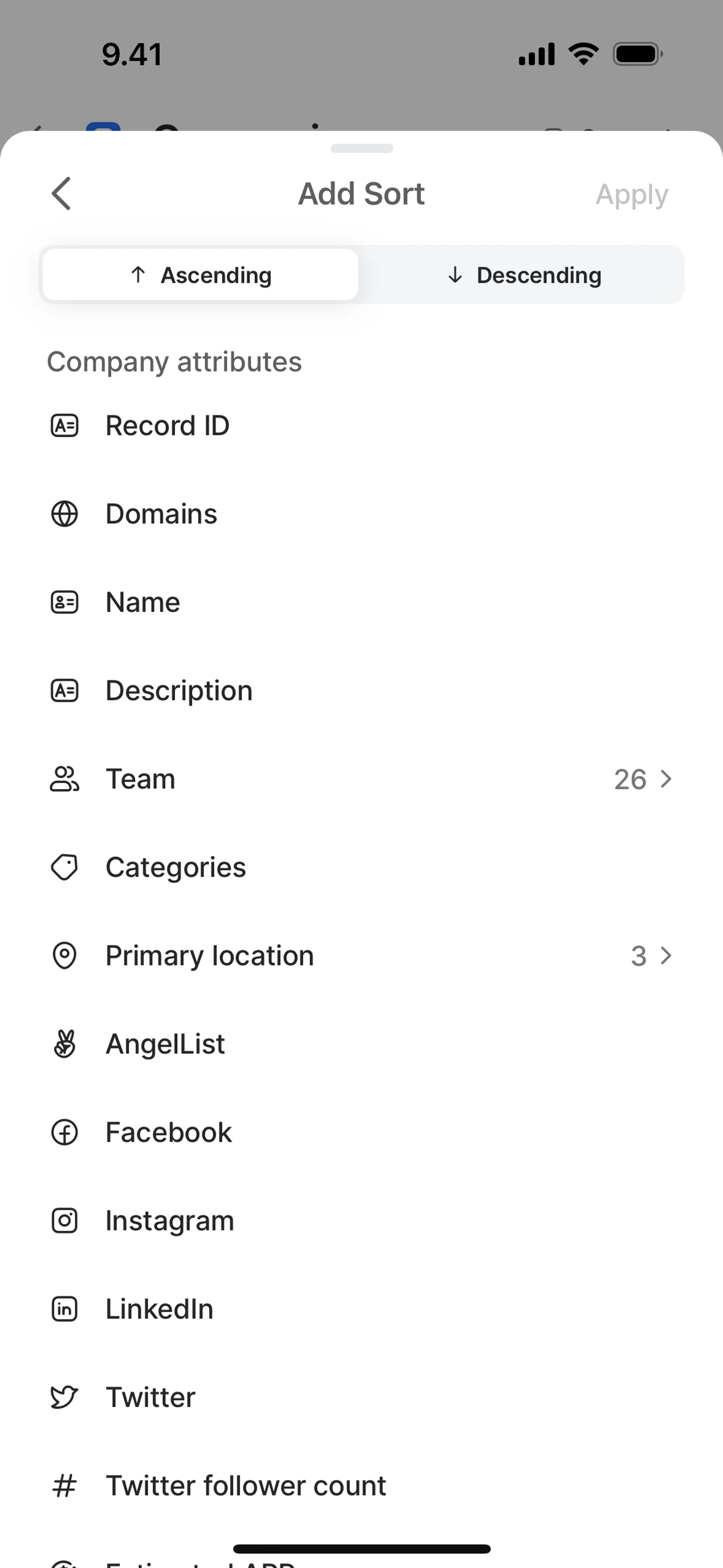Click the tag icon beside Categories
The width and height of the screenshot is (723, 1568).
[x=64, y=867]
